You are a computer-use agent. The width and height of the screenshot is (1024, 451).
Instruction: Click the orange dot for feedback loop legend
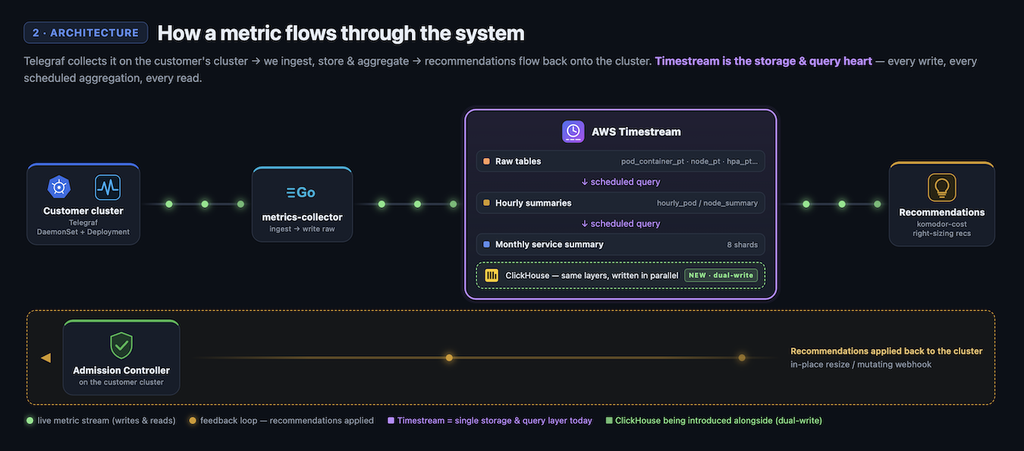(x=192, y=421)
